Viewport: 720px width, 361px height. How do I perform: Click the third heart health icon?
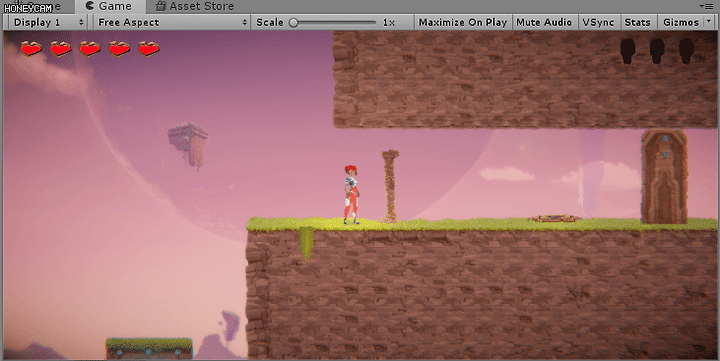point(90,48)
